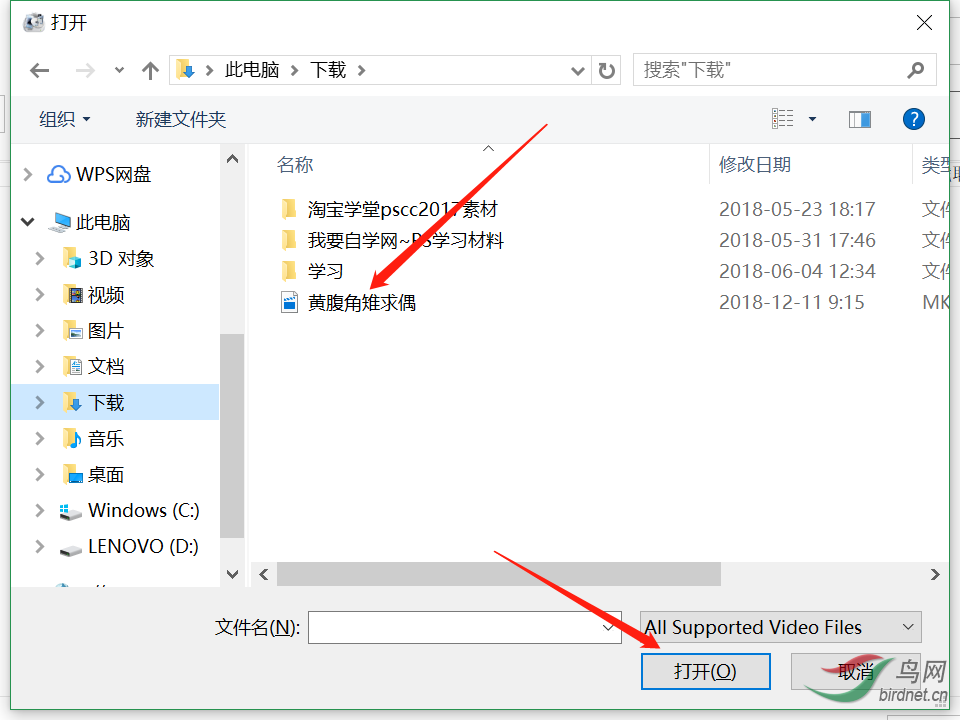This screenshot has width=960, height=720.
Task: Select Windows (C:) drive in sidebar
Action: click(144, 511)
